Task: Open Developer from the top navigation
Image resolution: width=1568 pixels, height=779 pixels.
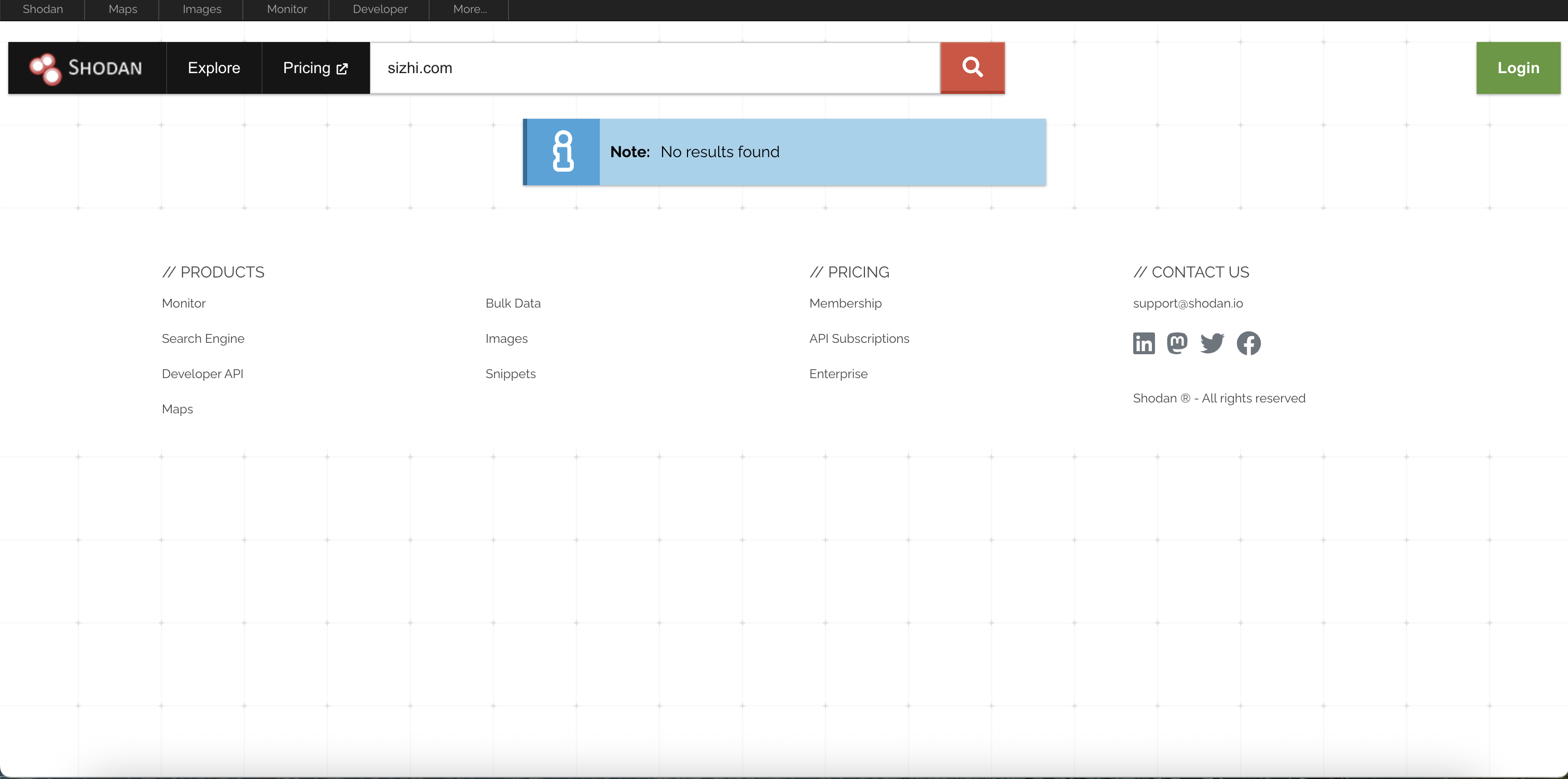Action: point(379,9)
